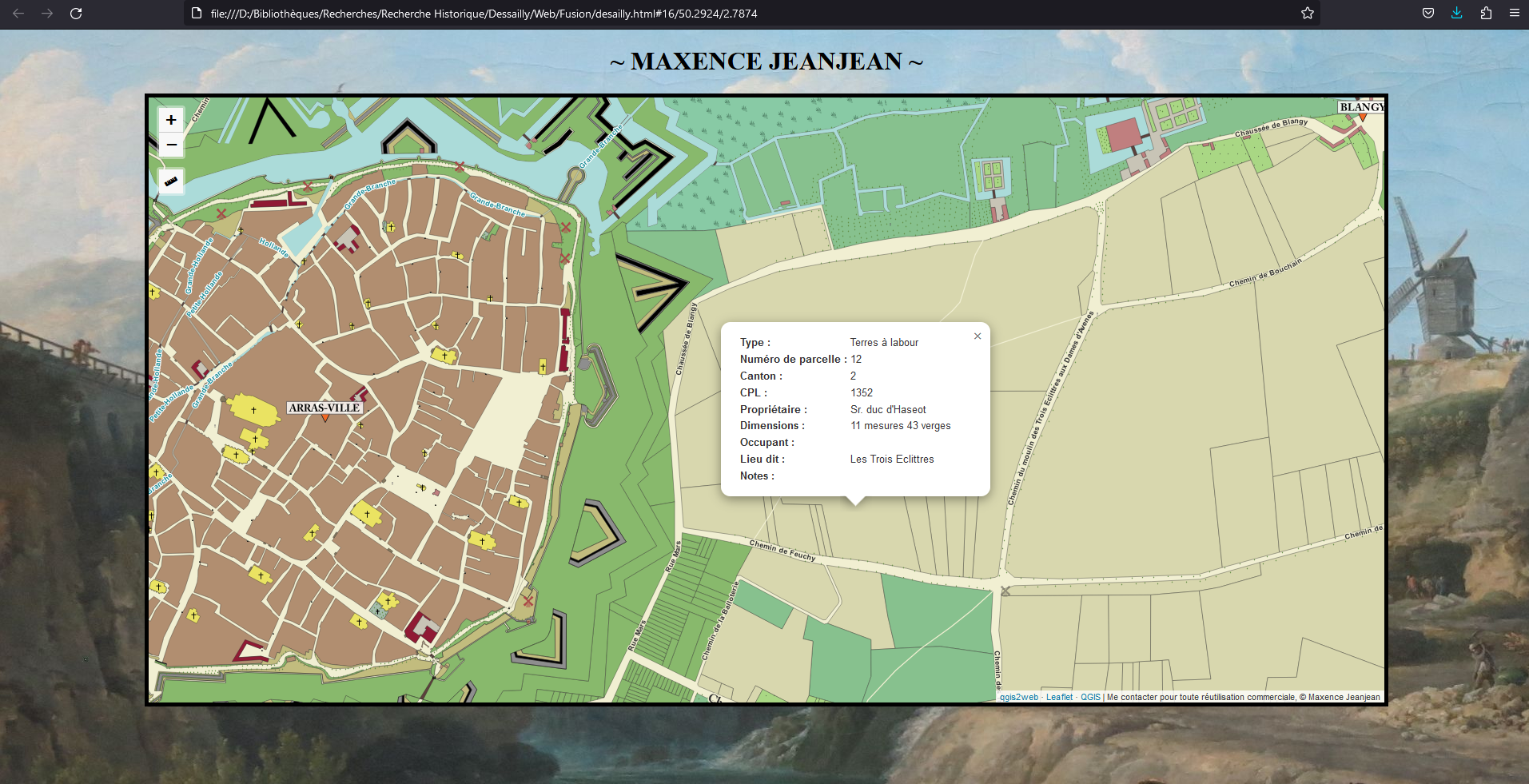Open the browser extensions menu
This screenshot has width=1529, height=784.
(1486, 14)
